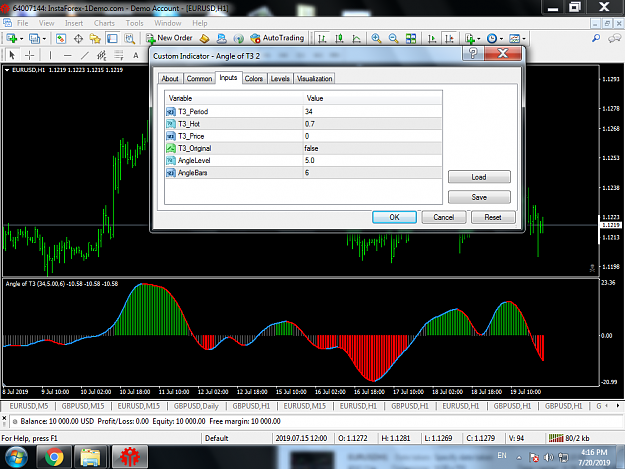Toggle Chart Shift icon
The image size is (625, 469).
[449, 39]
